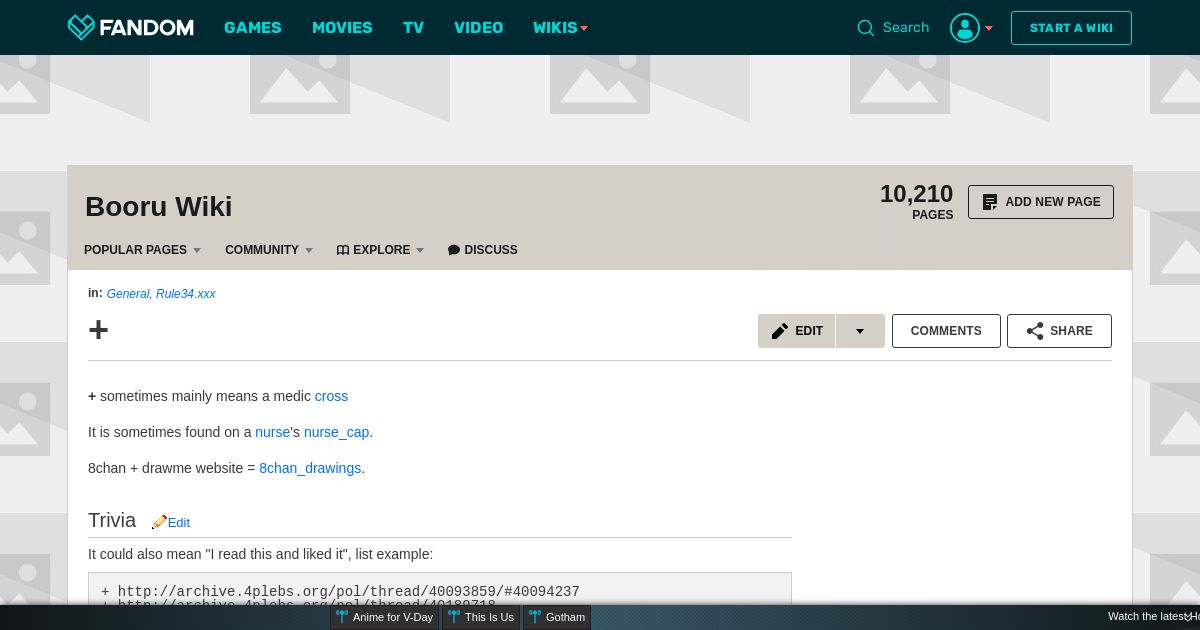Click the icon on Gotham tab
This screenshot has height=630, width=1200.
pos(535,617)
